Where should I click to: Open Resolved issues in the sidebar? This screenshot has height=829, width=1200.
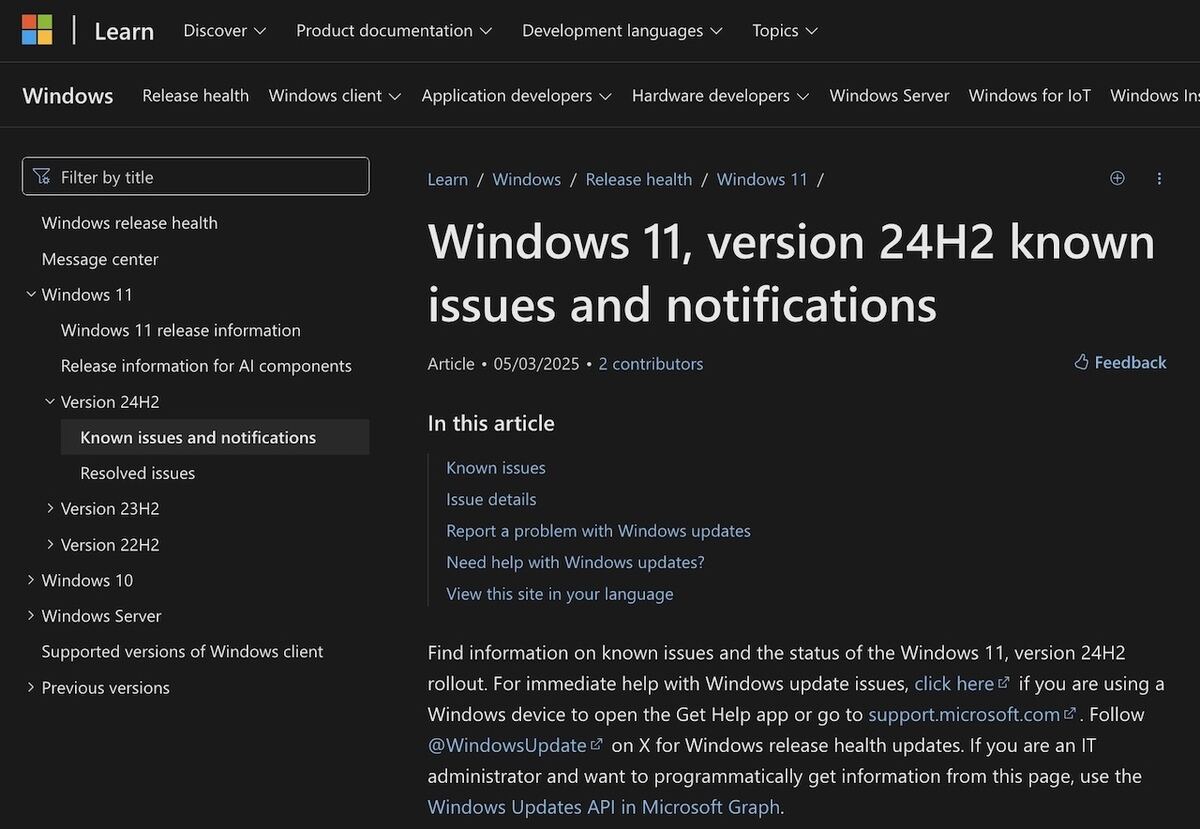[137, 473]
